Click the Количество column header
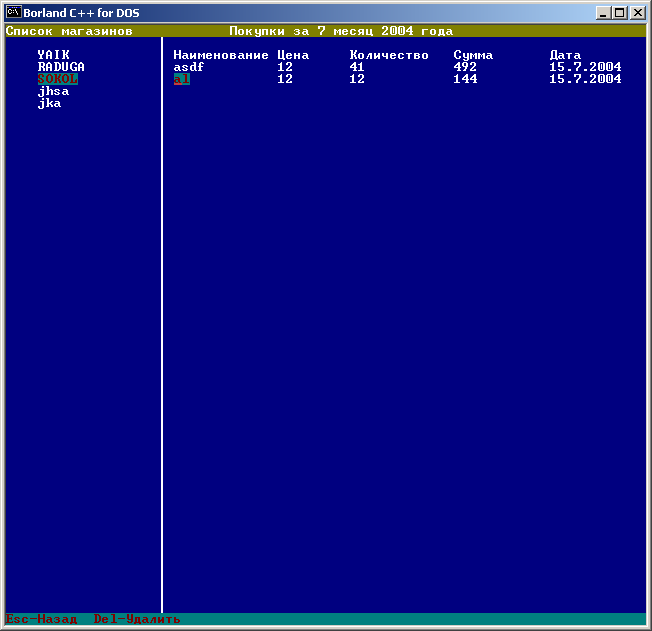Screen dimensions: 652x631 point(389,55)
